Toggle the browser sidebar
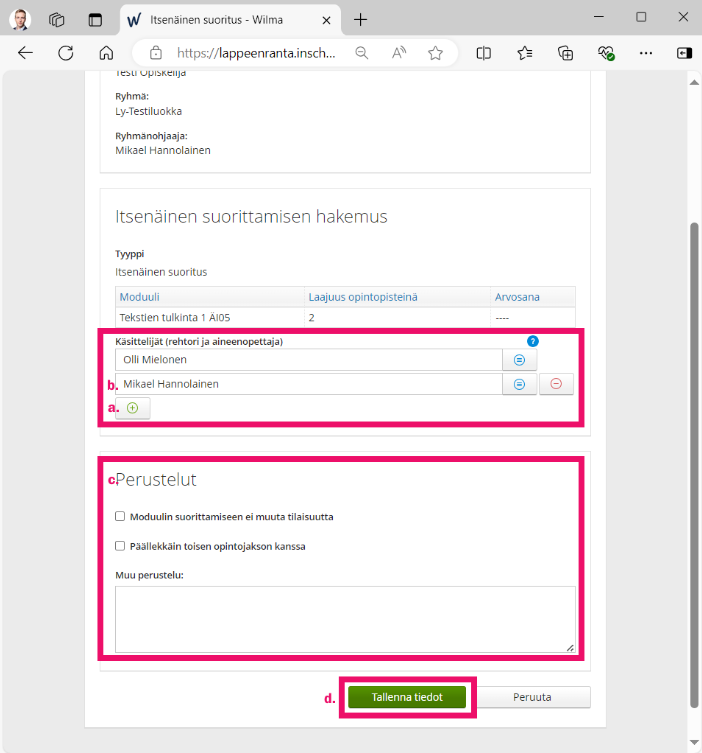Screen dimensions: 702x753 pyautogui.click(x=684, y=53)
